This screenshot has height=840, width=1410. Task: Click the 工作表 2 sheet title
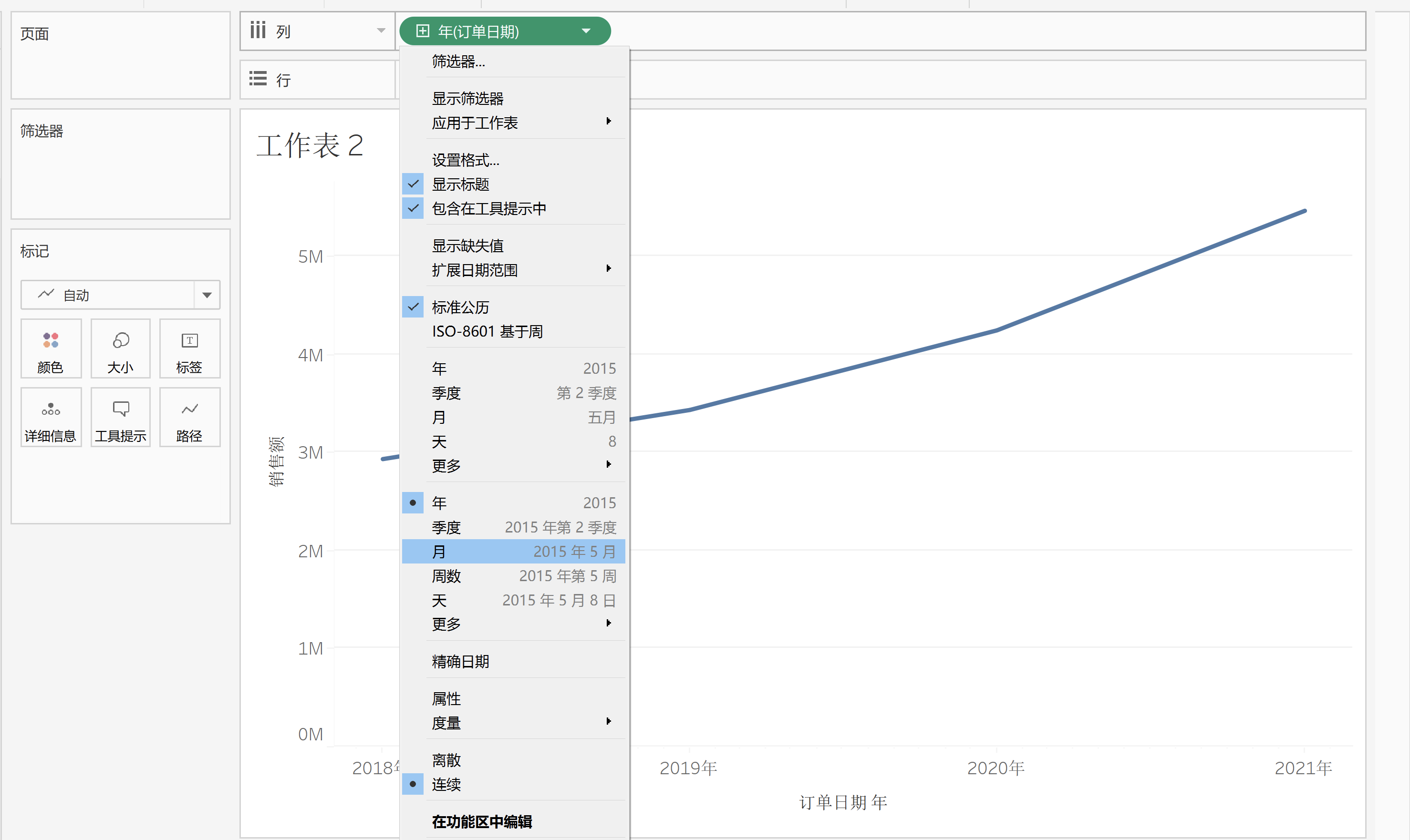[x=310, y=145]
